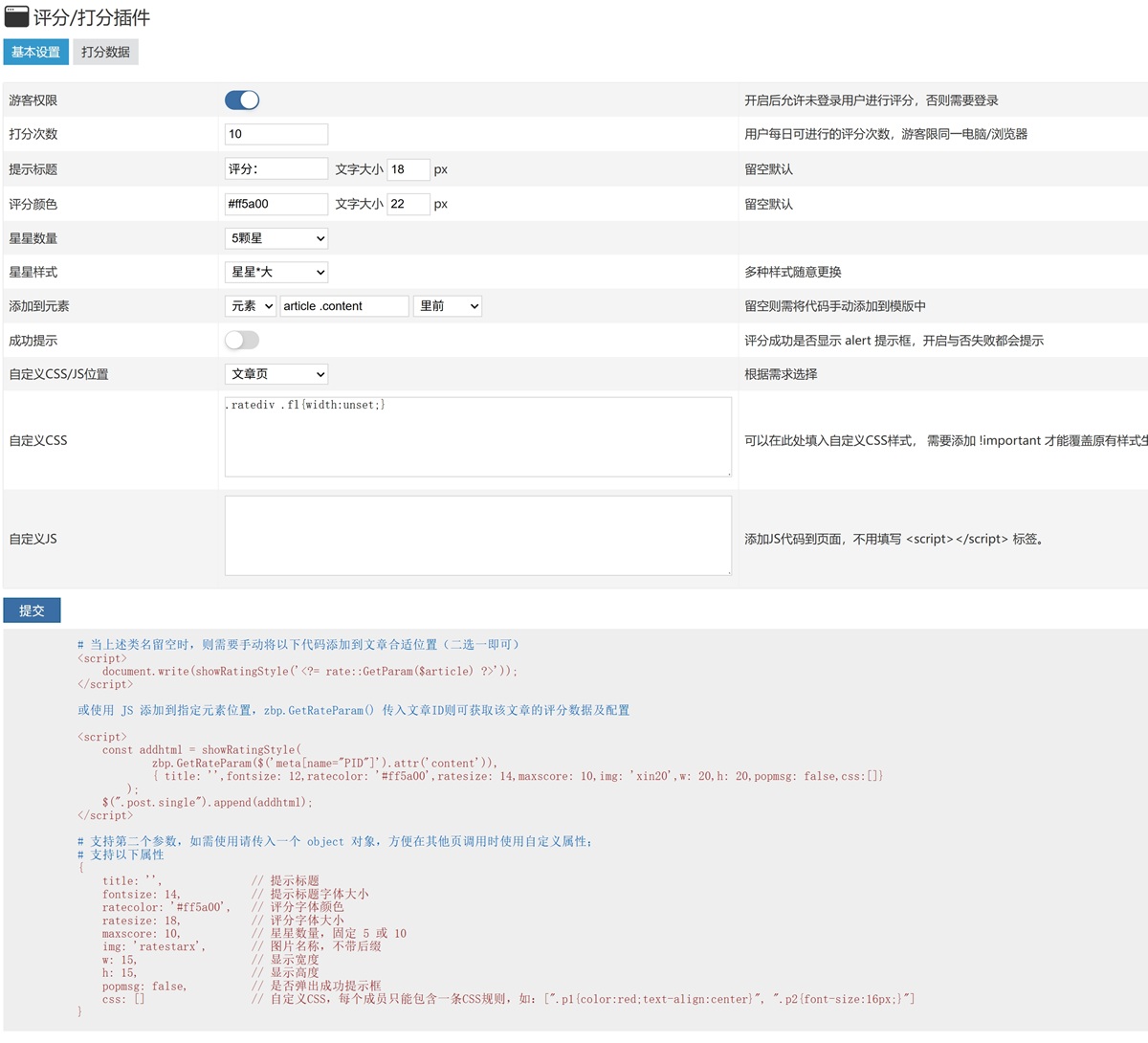The image size is (1148, 1043).
Task: Click the 星星样式 row label
Action: pos(33,272)
